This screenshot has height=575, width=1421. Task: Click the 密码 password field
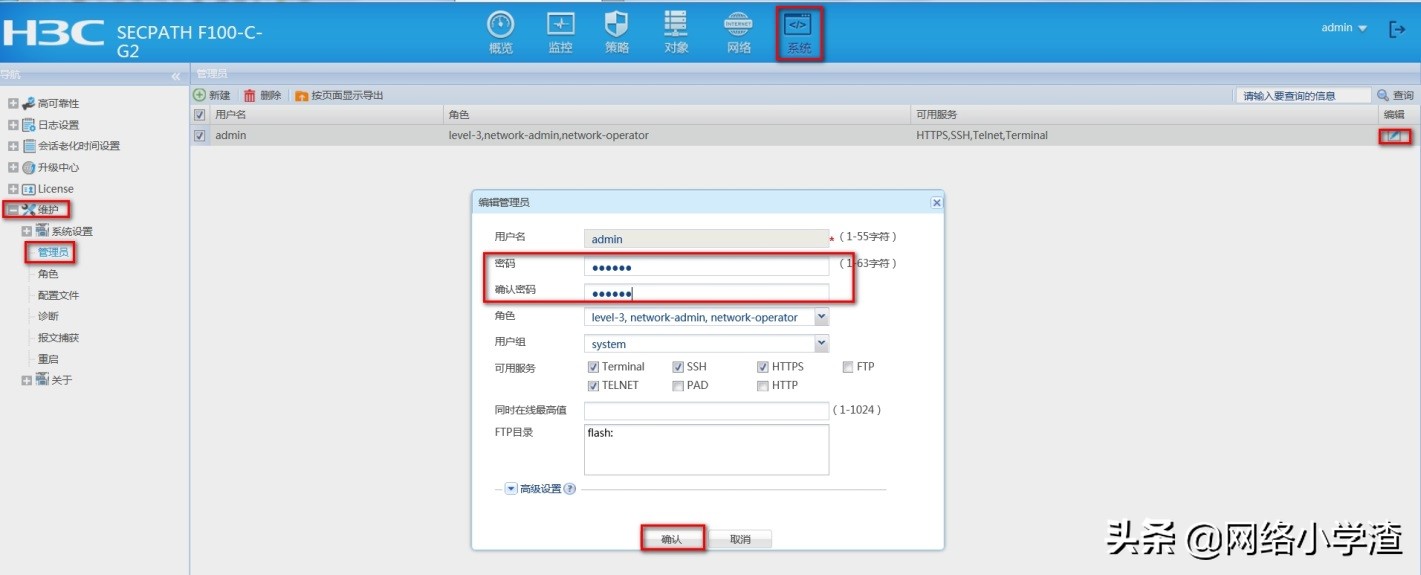[706, 266]
